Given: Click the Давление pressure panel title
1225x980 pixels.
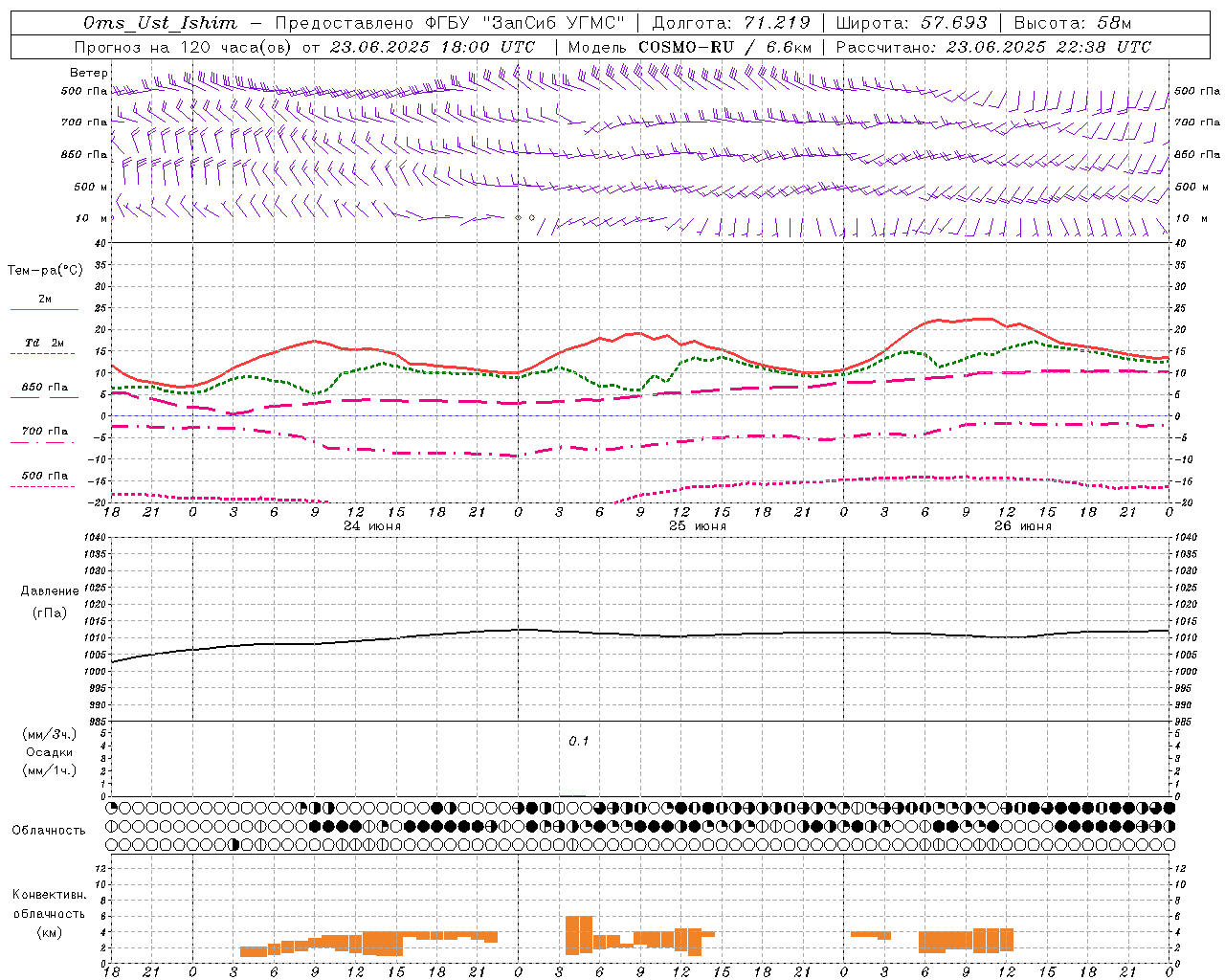Looking at the screenshot, I should tap(50, 591).
